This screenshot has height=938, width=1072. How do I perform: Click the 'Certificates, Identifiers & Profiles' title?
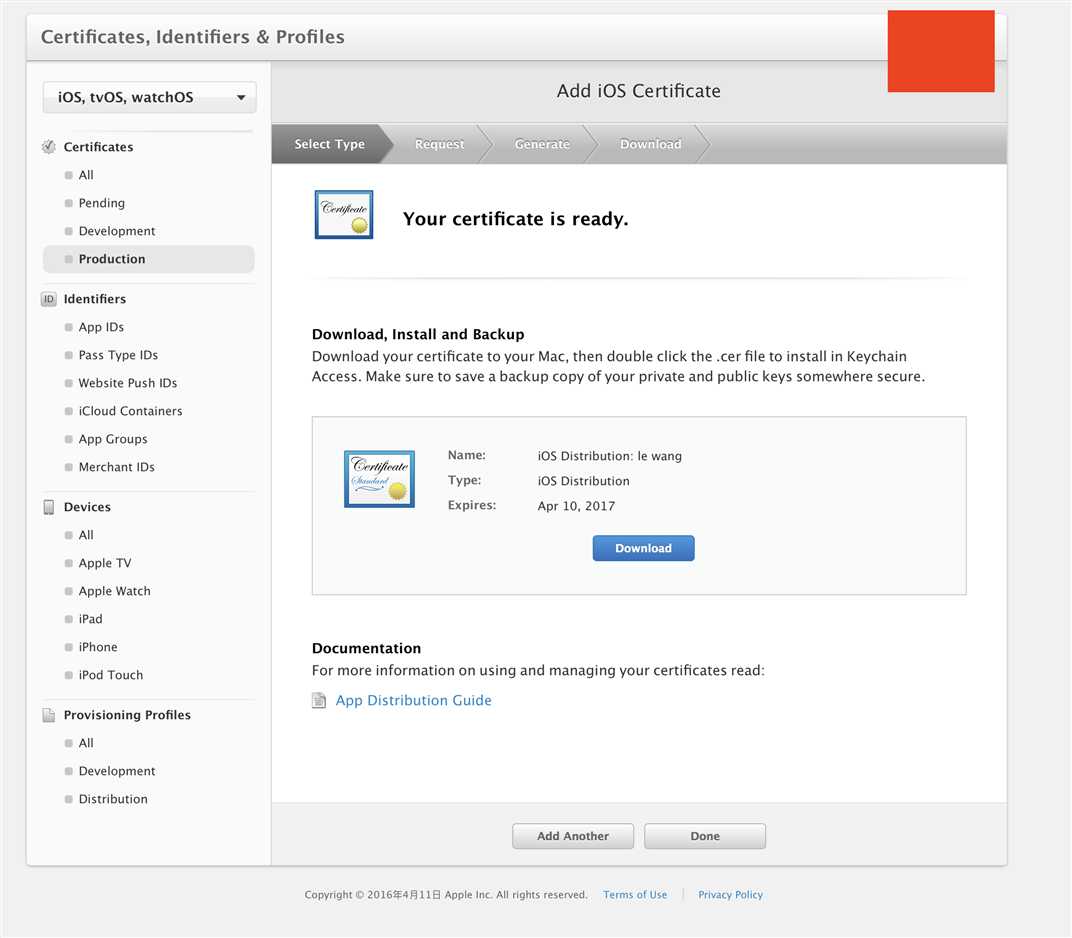click(x=193, y=37)
